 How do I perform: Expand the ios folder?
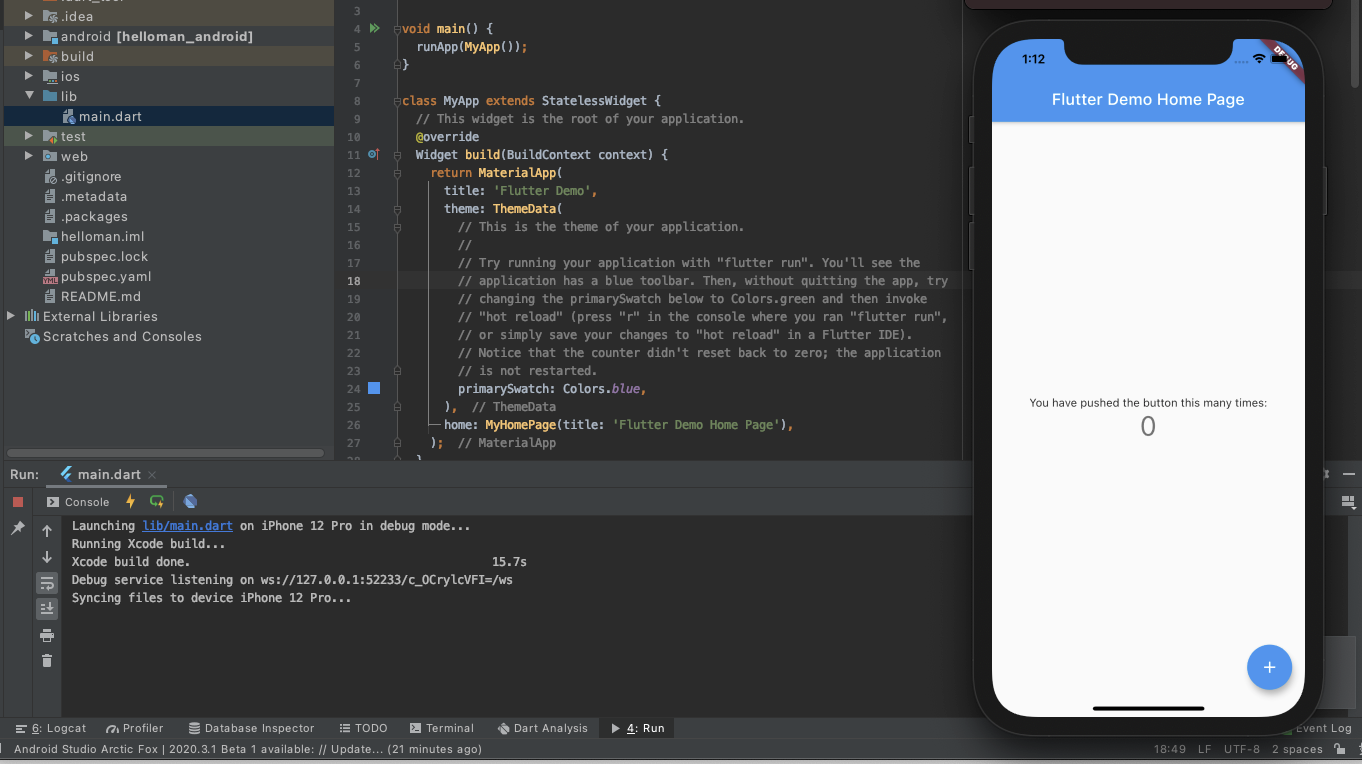tap(30, 77)
